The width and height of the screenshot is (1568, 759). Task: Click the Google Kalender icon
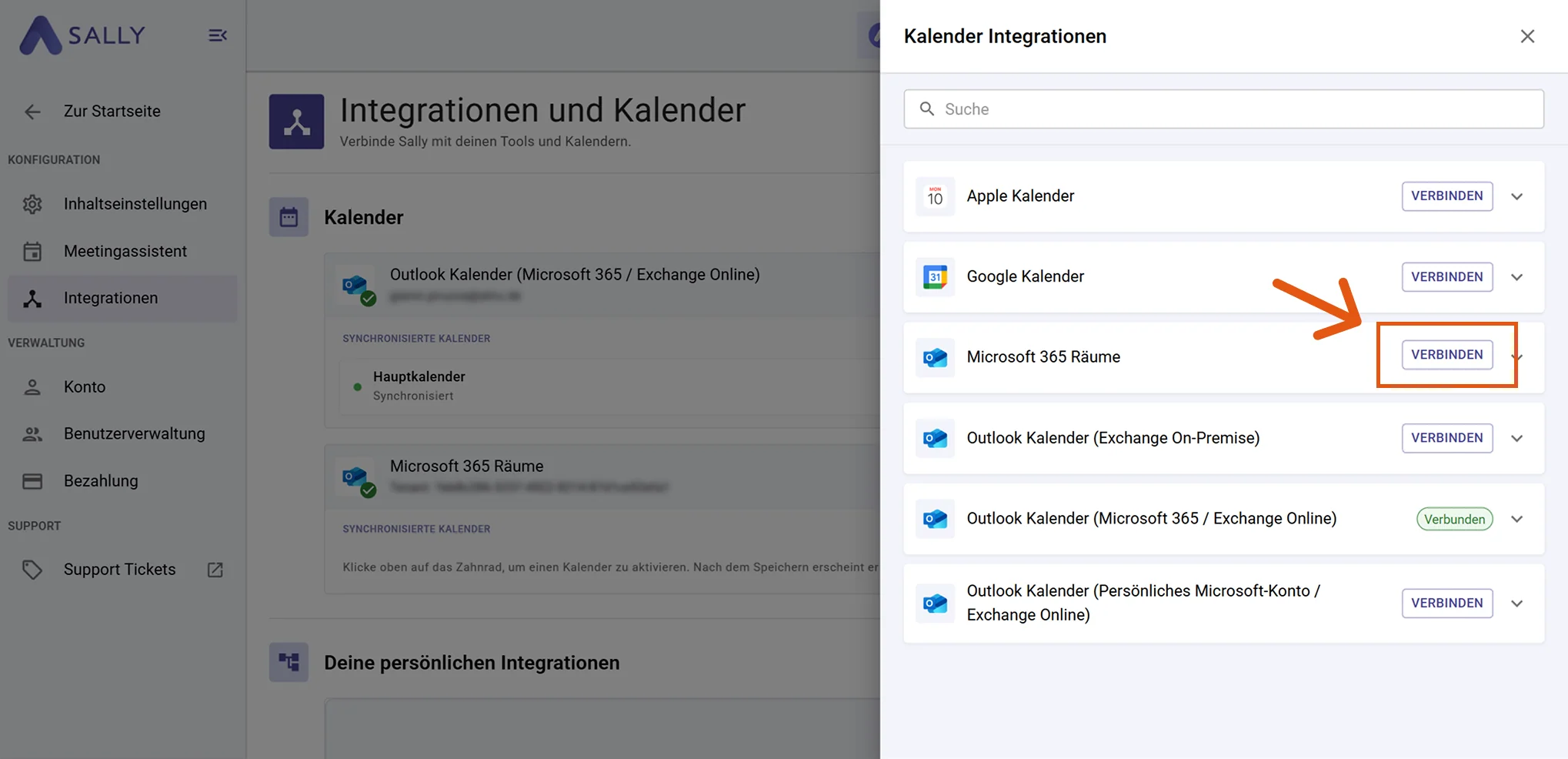pos(935,277)
